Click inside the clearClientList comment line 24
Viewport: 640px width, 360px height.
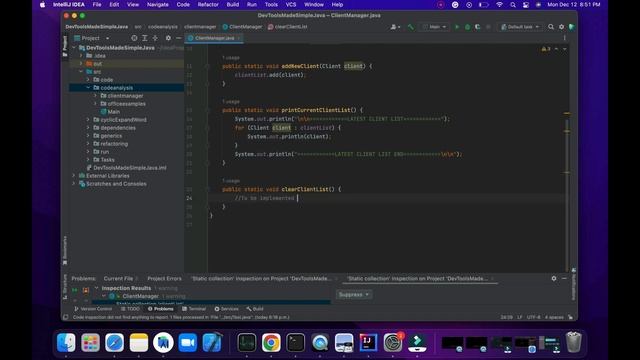coord(264,198)
